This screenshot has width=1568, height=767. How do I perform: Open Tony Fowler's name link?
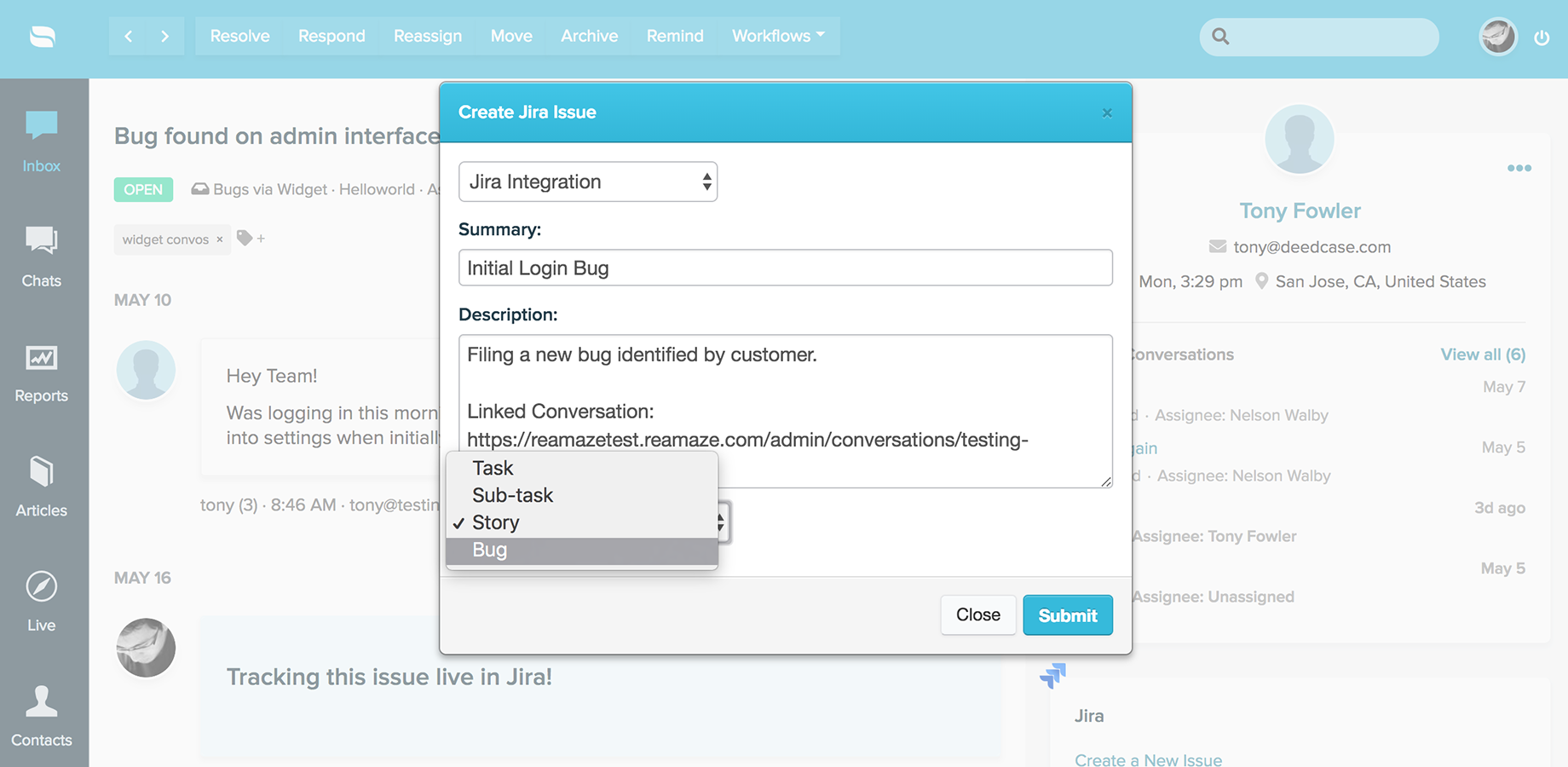pos(1300,210)
